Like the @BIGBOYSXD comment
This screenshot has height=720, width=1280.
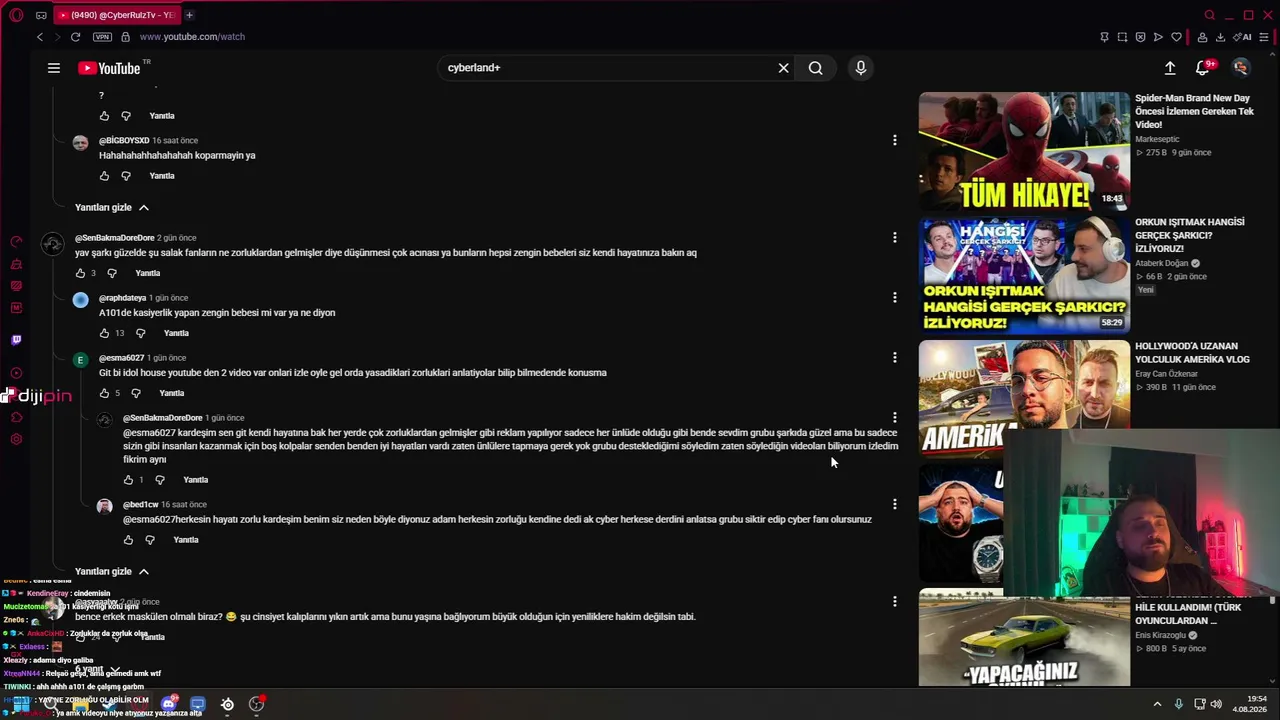(x=104, y=176)
